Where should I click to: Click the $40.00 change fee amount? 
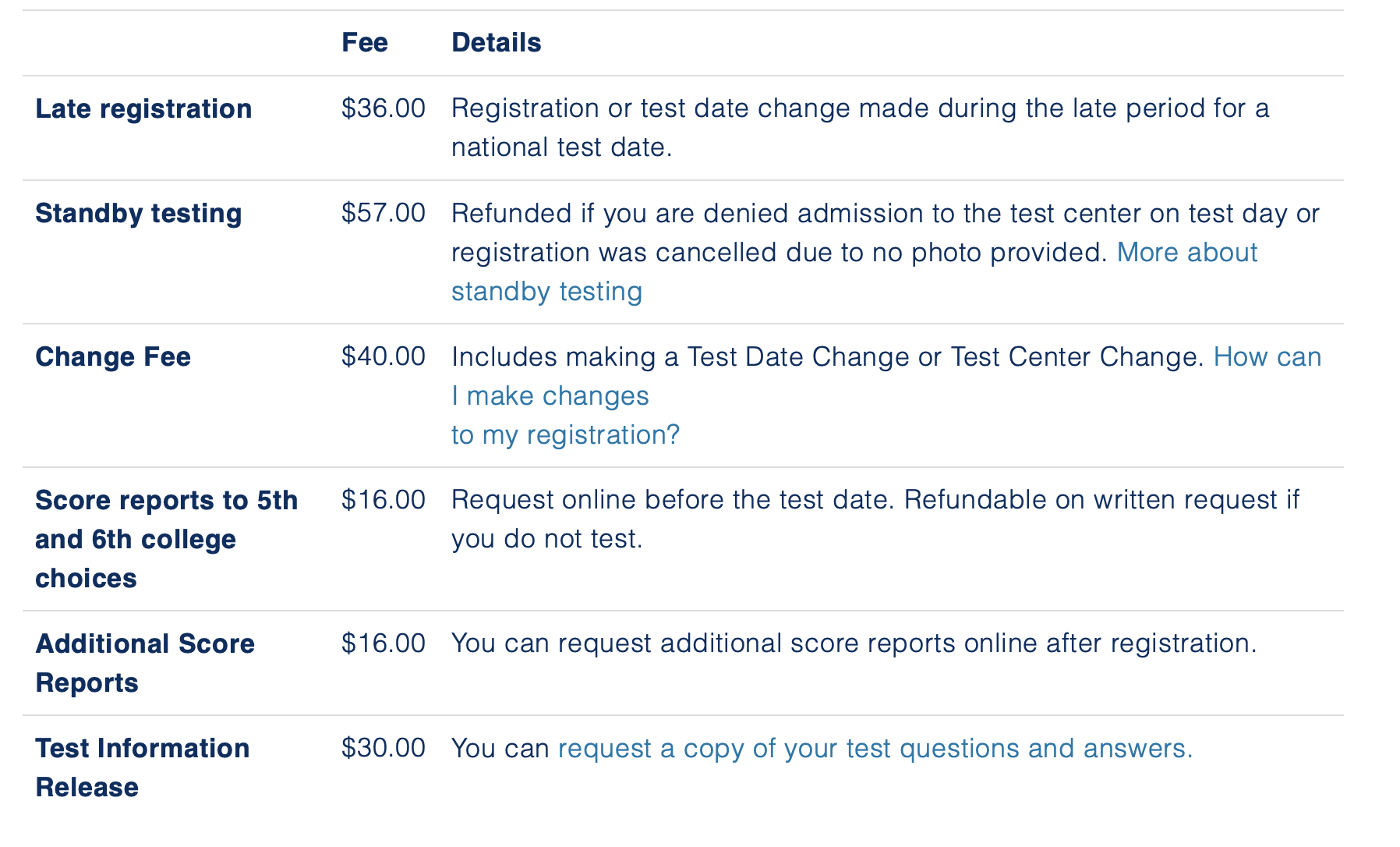pyautogui.click(x=383, y=356)
